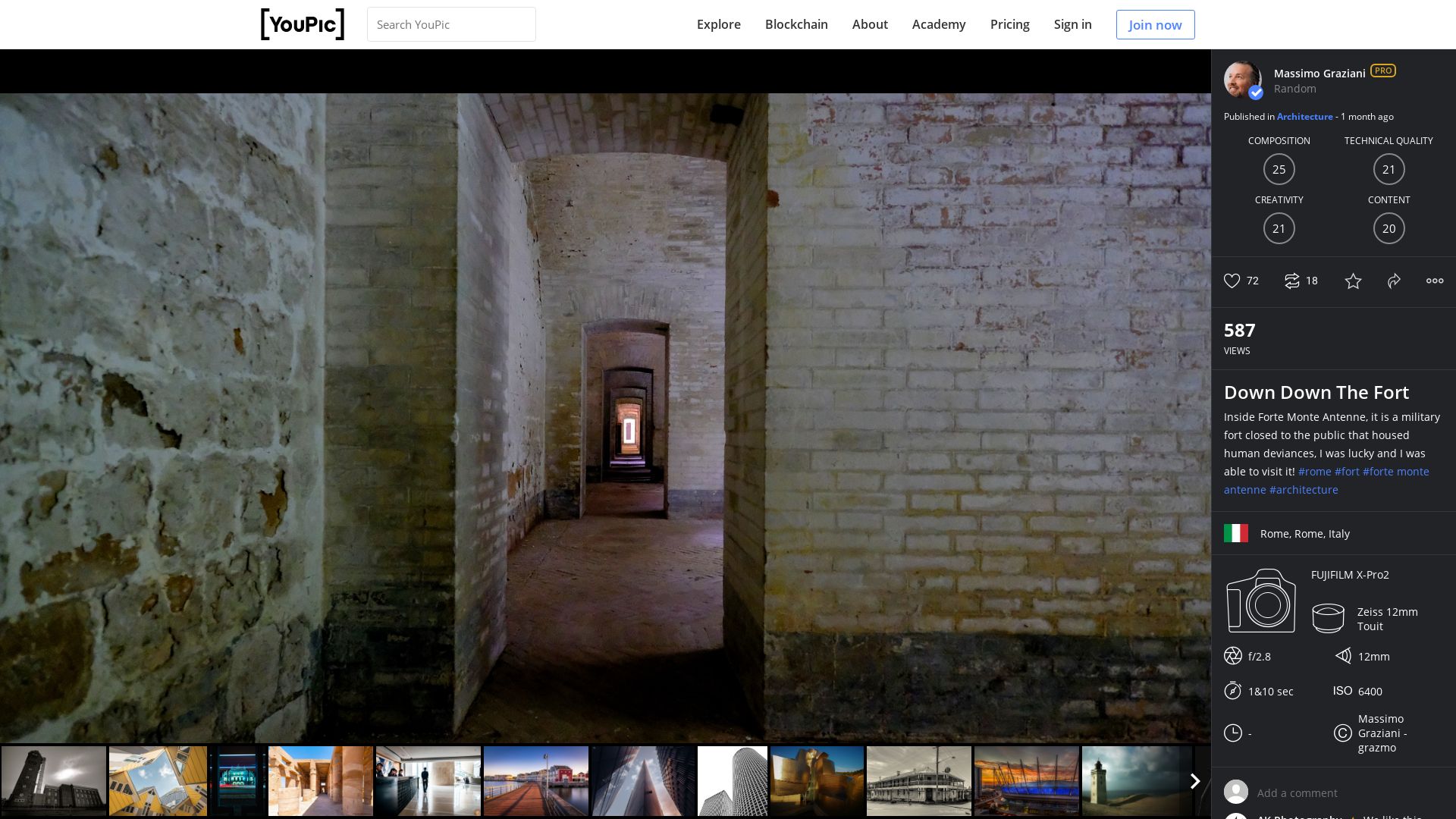Favorite the photo with the star icon
This screenshot has height=819, width=1456.
[1353, 281]
